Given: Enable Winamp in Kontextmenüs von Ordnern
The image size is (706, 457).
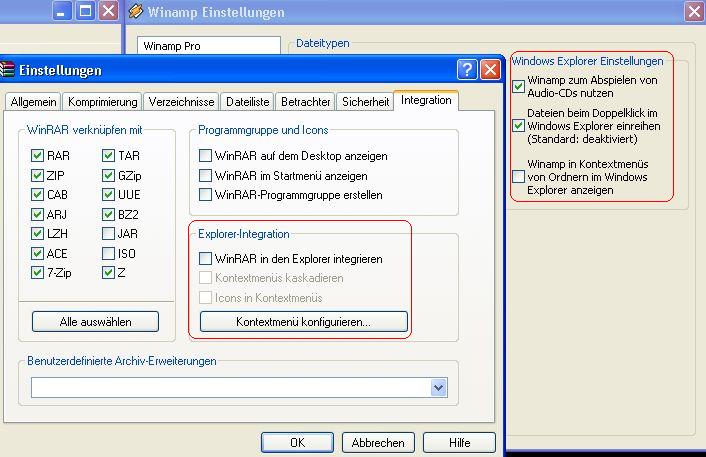Looking at the screenshot, I should point(519,176).
